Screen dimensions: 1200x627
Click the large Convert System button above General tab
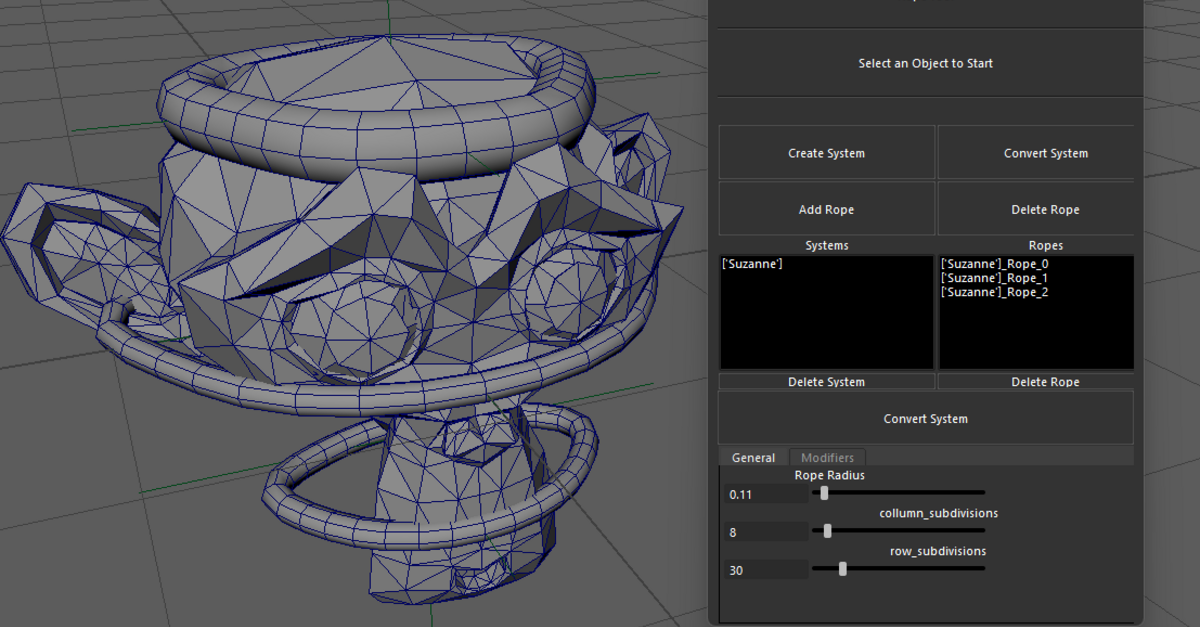coord(925,418)
